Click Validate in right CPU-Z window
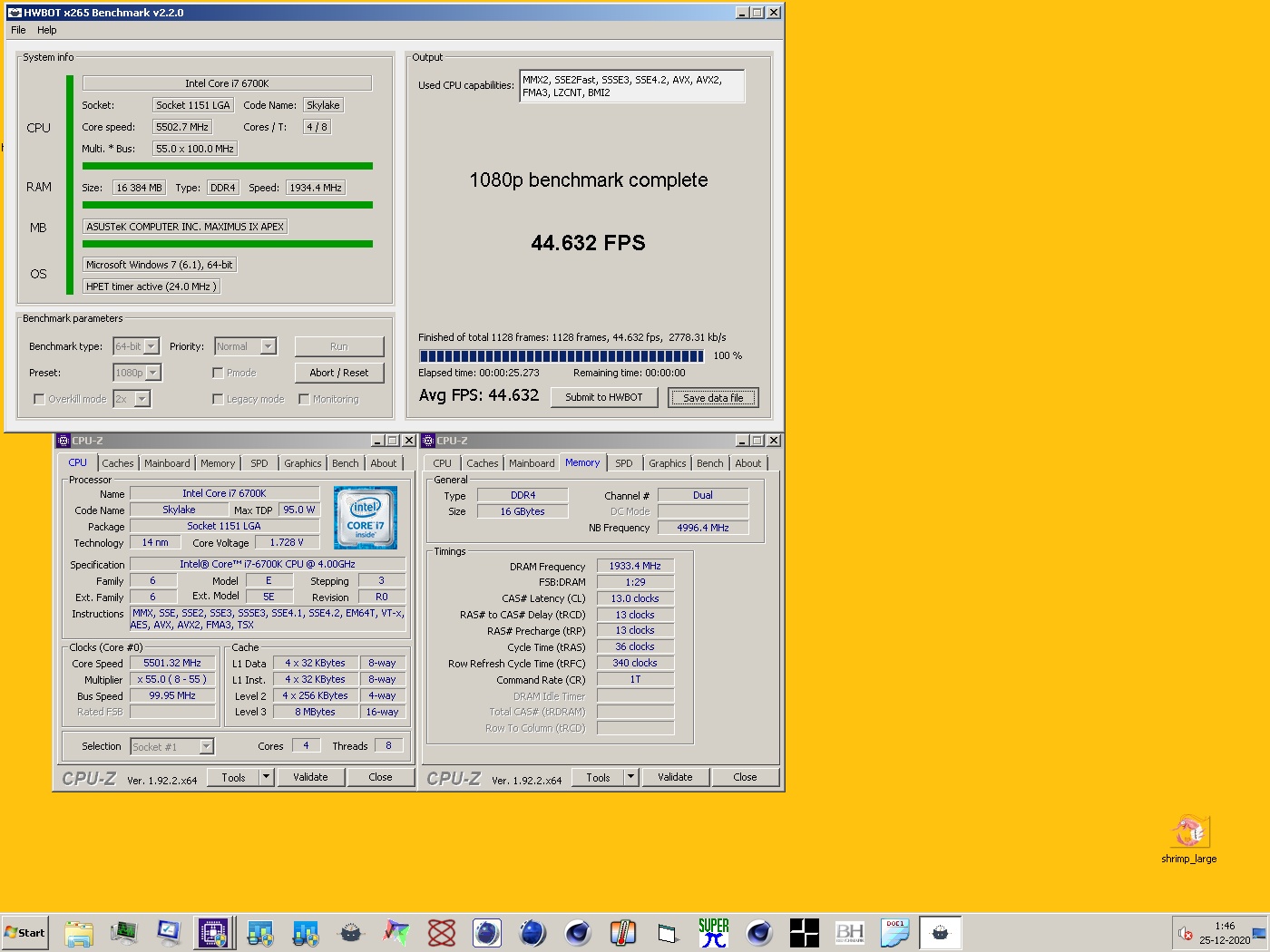Screen dimensions: 1270x952 click(x=675, y=777)
